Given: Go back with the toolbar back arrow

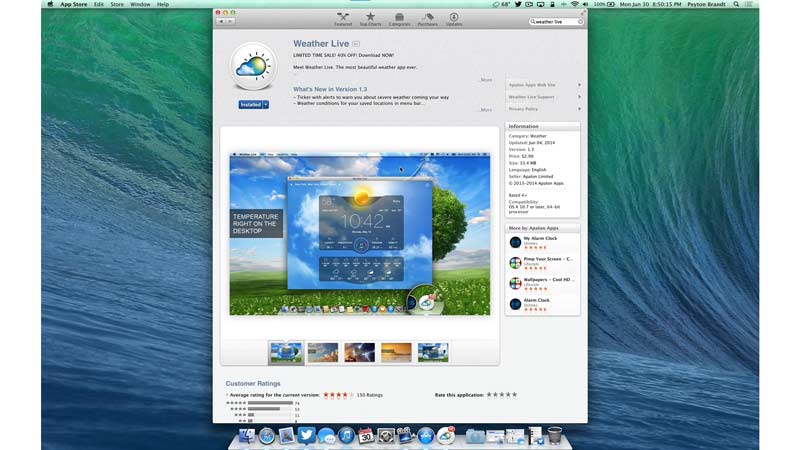Looking at the screenshot, I should [221, 21].
